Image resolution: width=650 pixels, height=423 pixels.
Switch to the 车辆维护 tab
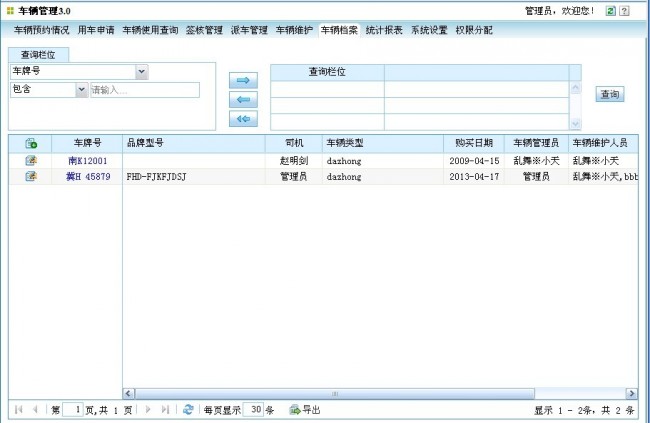pyautogui.click(x=294, y=30)
